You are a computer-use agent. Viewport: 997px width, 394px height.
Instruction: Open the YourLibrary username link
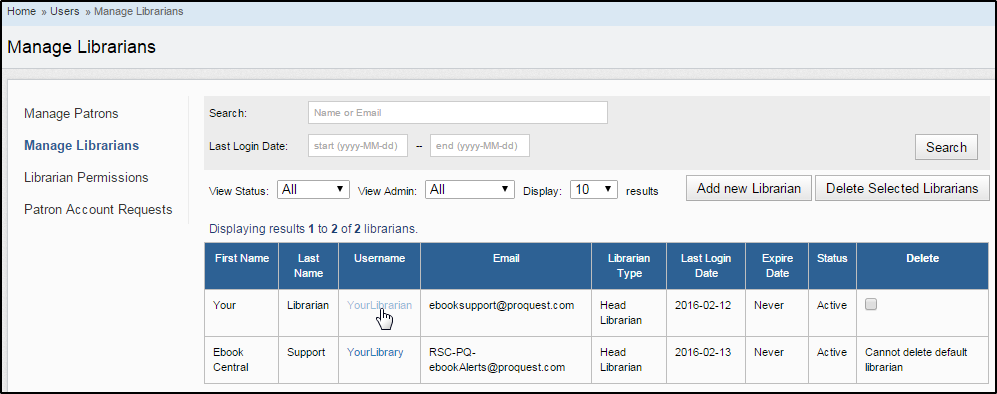pos(375,352)
